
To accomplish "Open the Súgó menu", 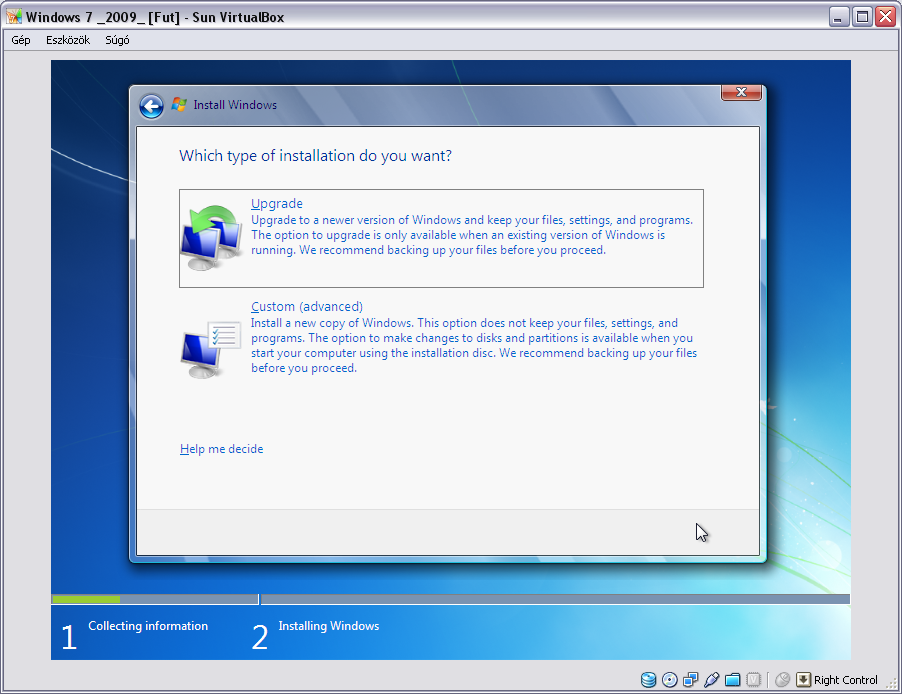I will pyautogui.click(x=117, y=40).
